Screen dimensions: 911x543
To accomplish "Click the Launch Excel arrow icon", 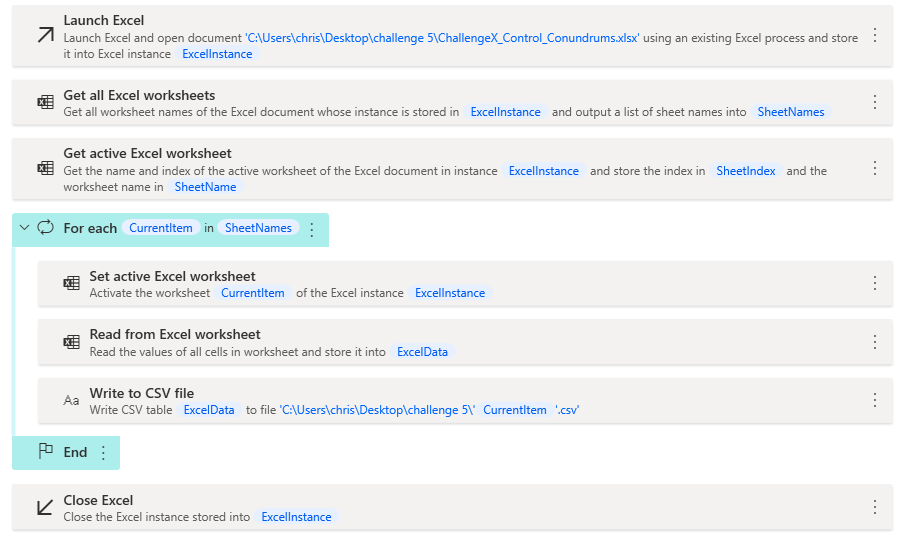I will click(45, 36).
